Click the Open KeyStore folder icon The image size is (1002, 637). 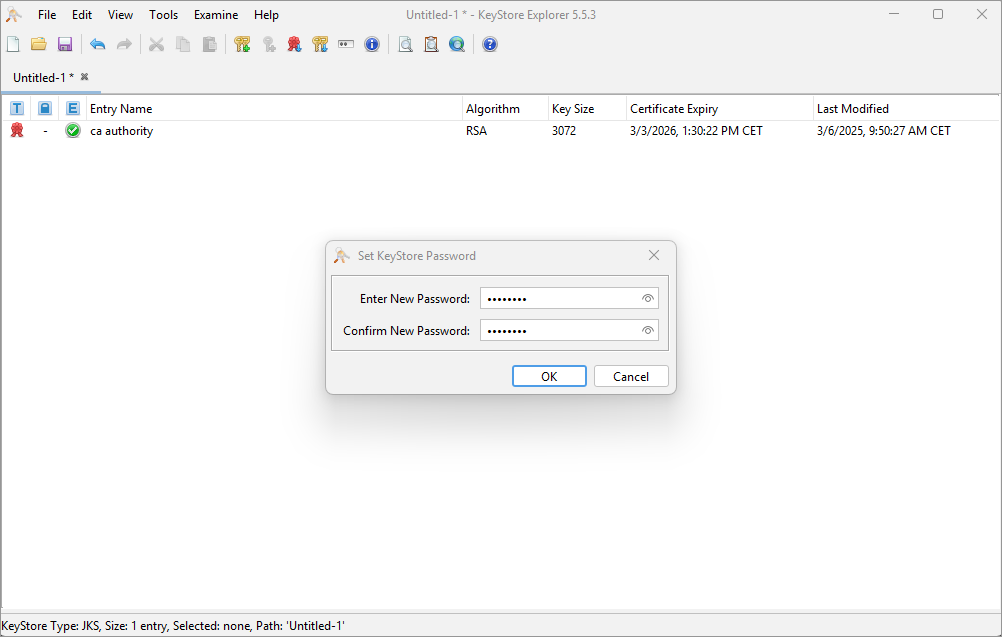point(39,44)
